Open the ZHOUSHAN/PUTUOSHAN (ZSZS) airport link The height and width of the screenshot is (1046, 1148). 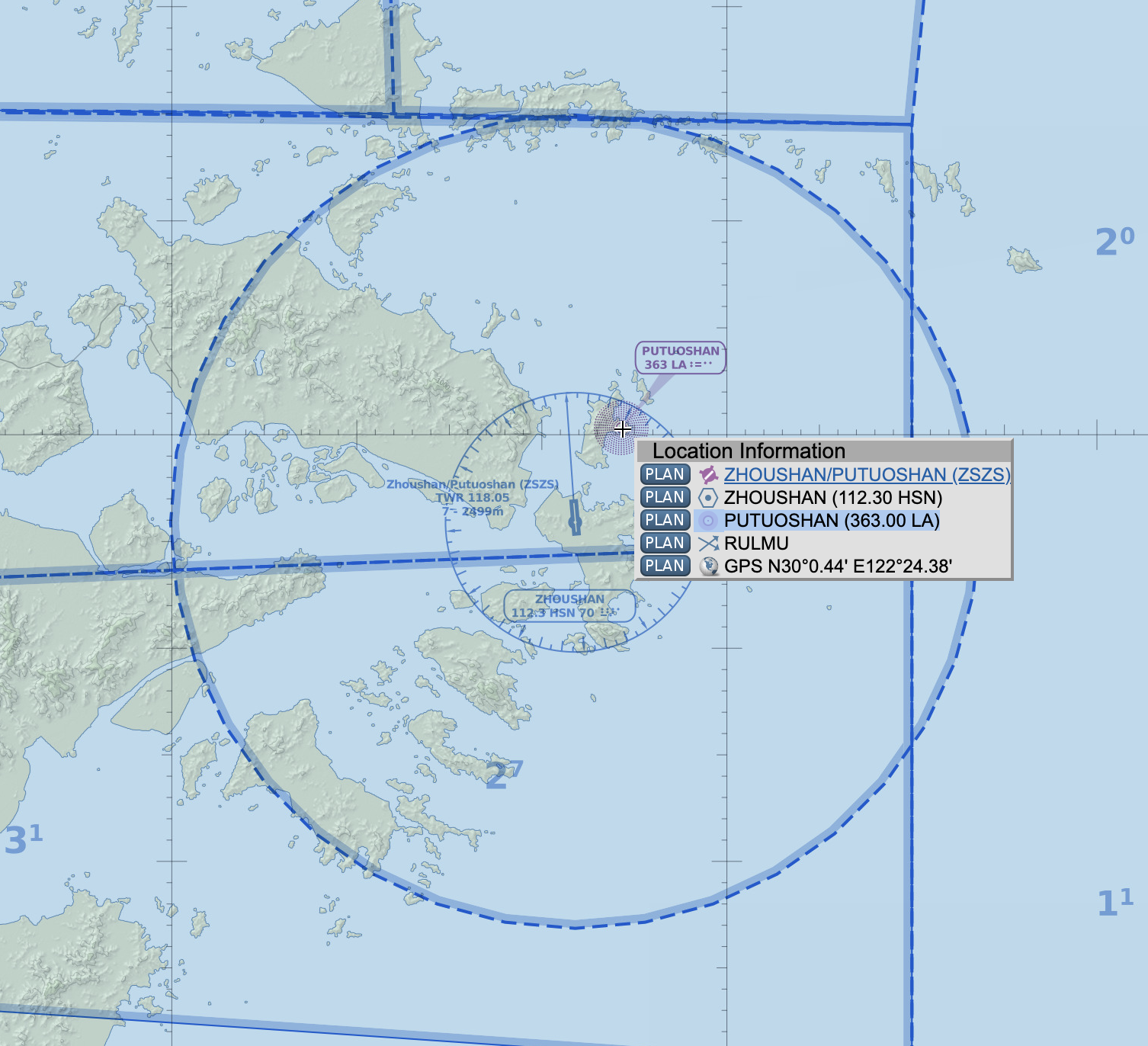867,475
